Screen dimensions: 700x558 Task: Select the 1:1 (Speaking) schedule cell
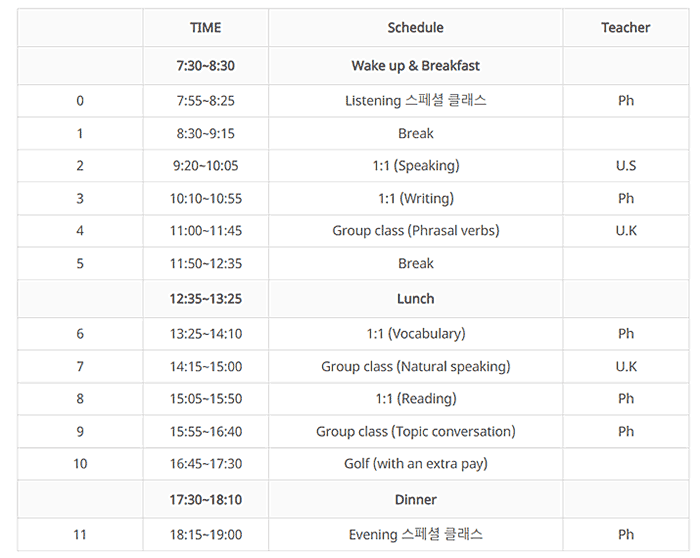click(415, 166)
